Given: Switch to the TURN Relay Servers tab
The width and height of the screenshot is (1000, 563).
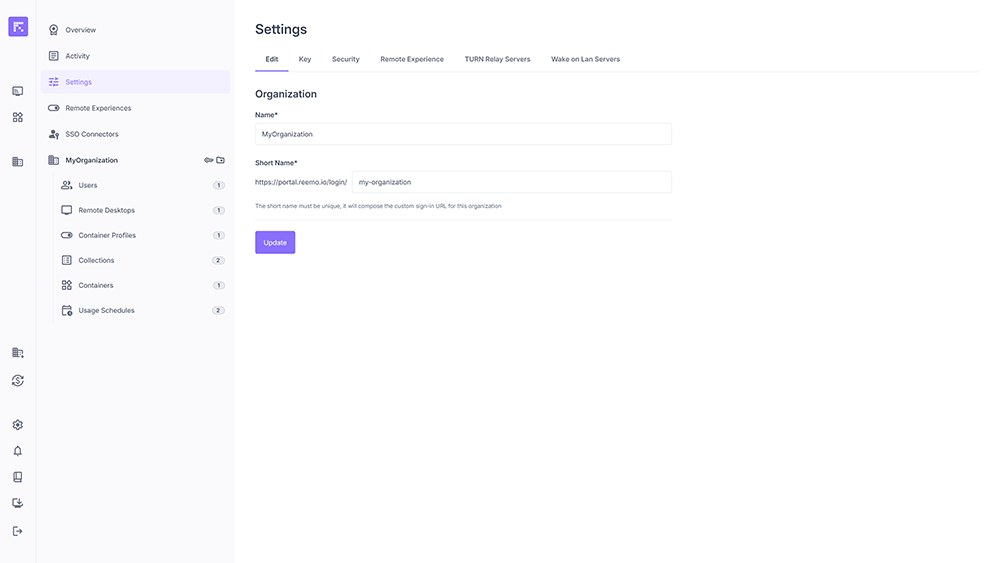Looking at the screenshot, I should coord(497,59).
